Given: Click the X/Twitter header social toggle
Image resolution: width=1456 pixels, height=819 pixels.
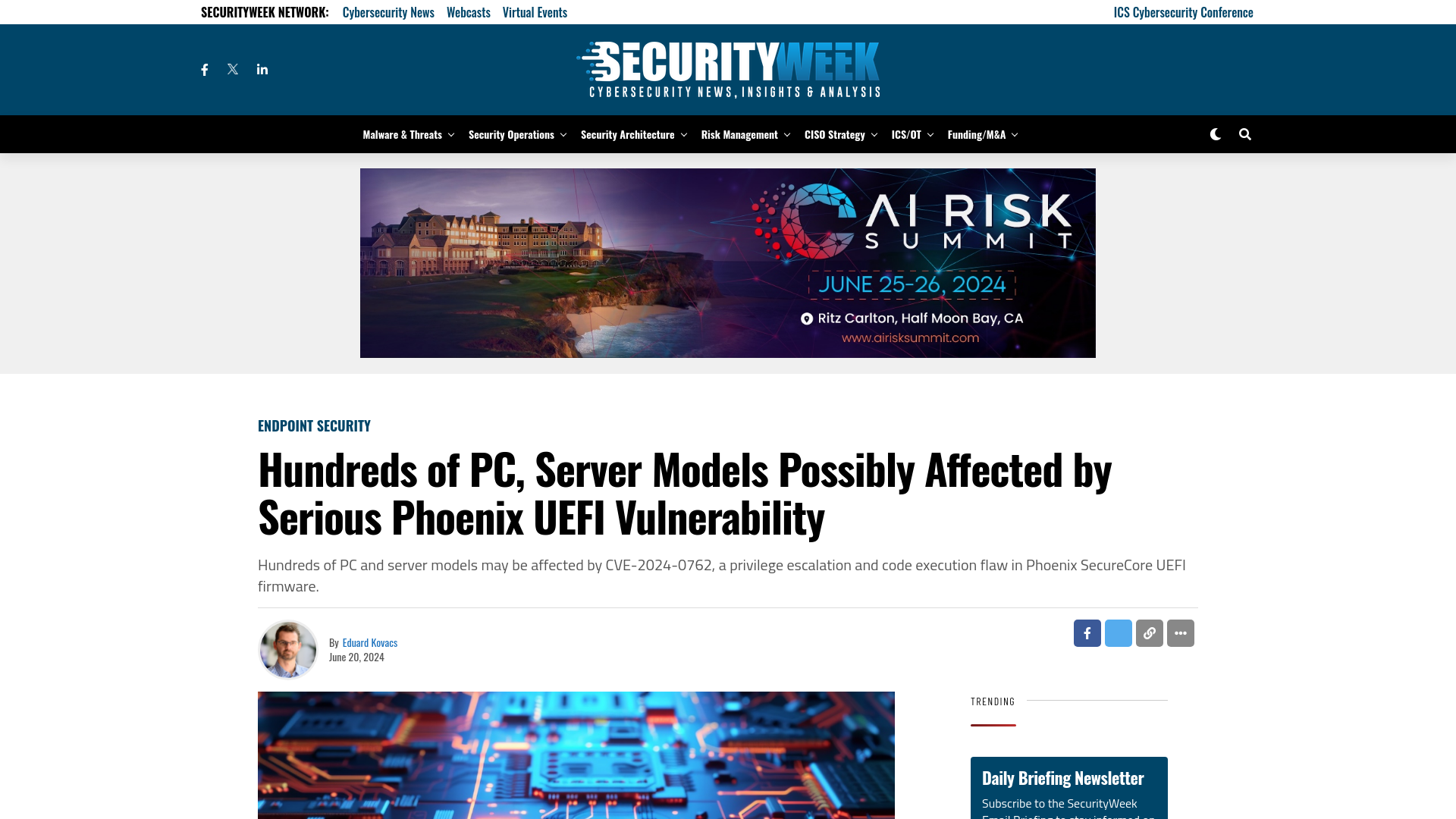Looking at the screenshot, I should click(x=233, y=69).
